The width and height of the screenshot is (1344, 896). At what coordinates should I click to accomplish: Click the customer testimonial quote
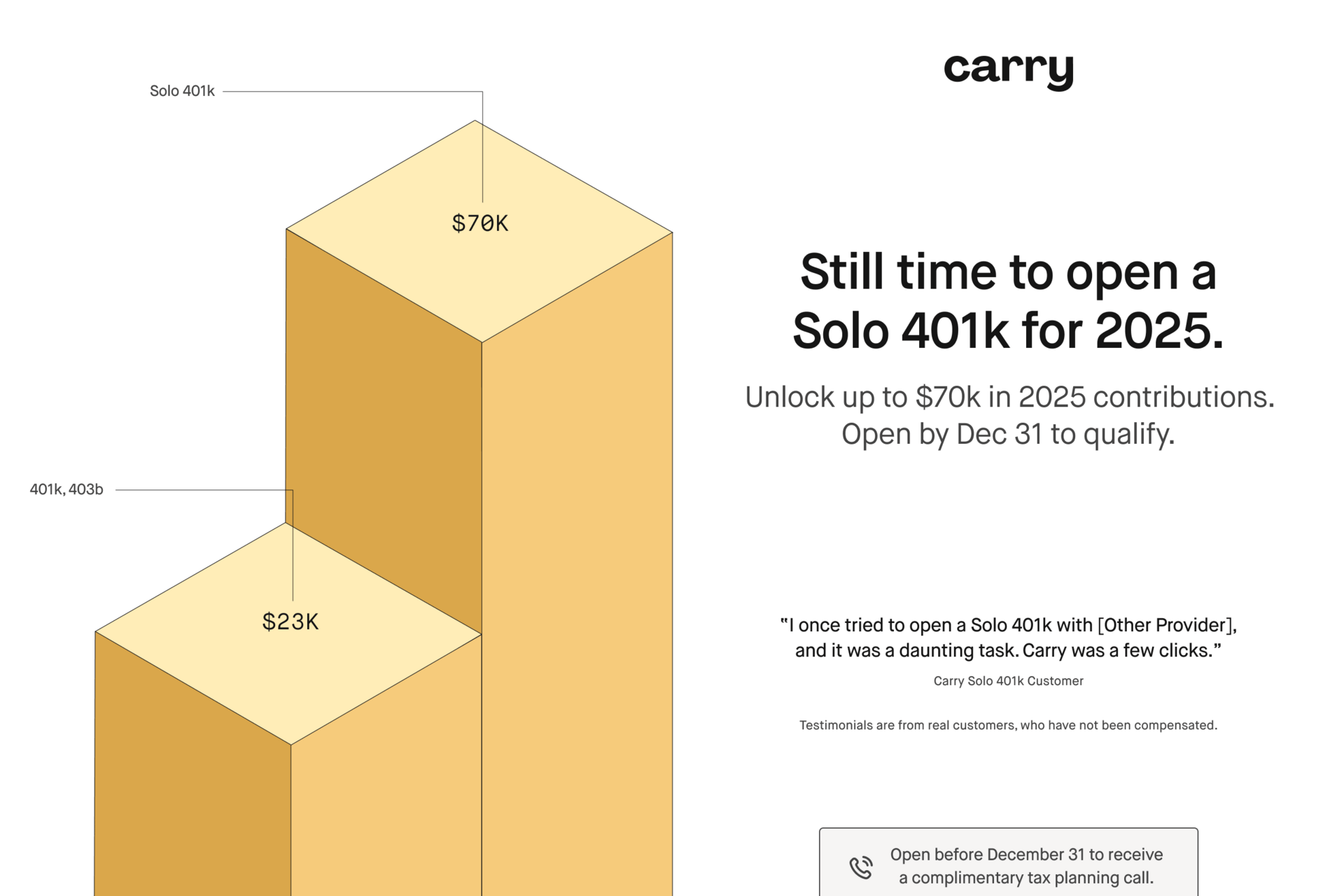[1008, 638]
